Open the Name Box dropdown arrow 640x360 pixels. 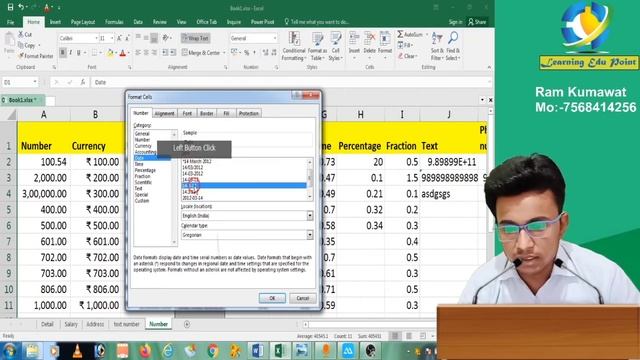[35, 82]
